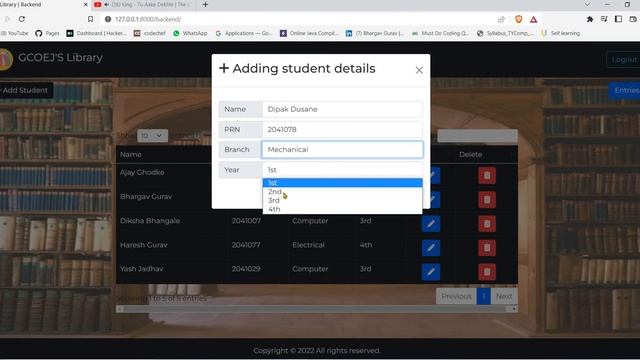This screenshot has height=360, width=640.
Task: Click the Branch input field
Action: coord(342,149)
